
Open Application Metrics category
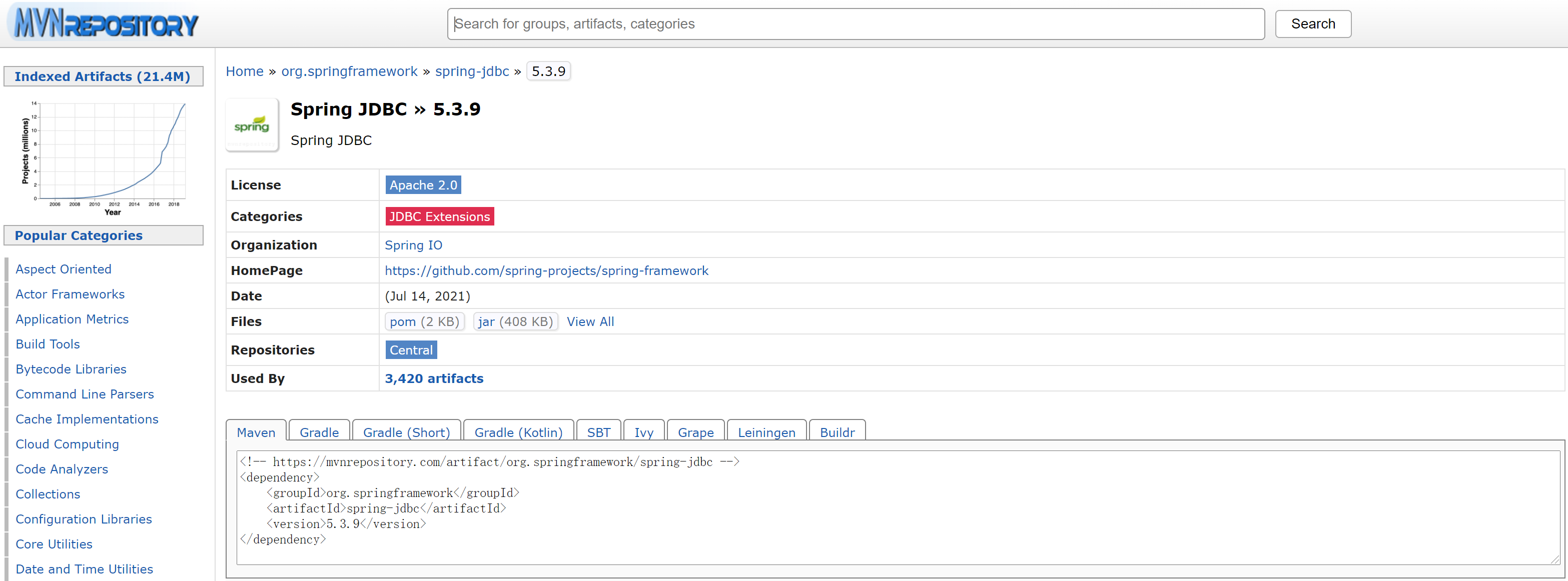(x=72, y=319)
